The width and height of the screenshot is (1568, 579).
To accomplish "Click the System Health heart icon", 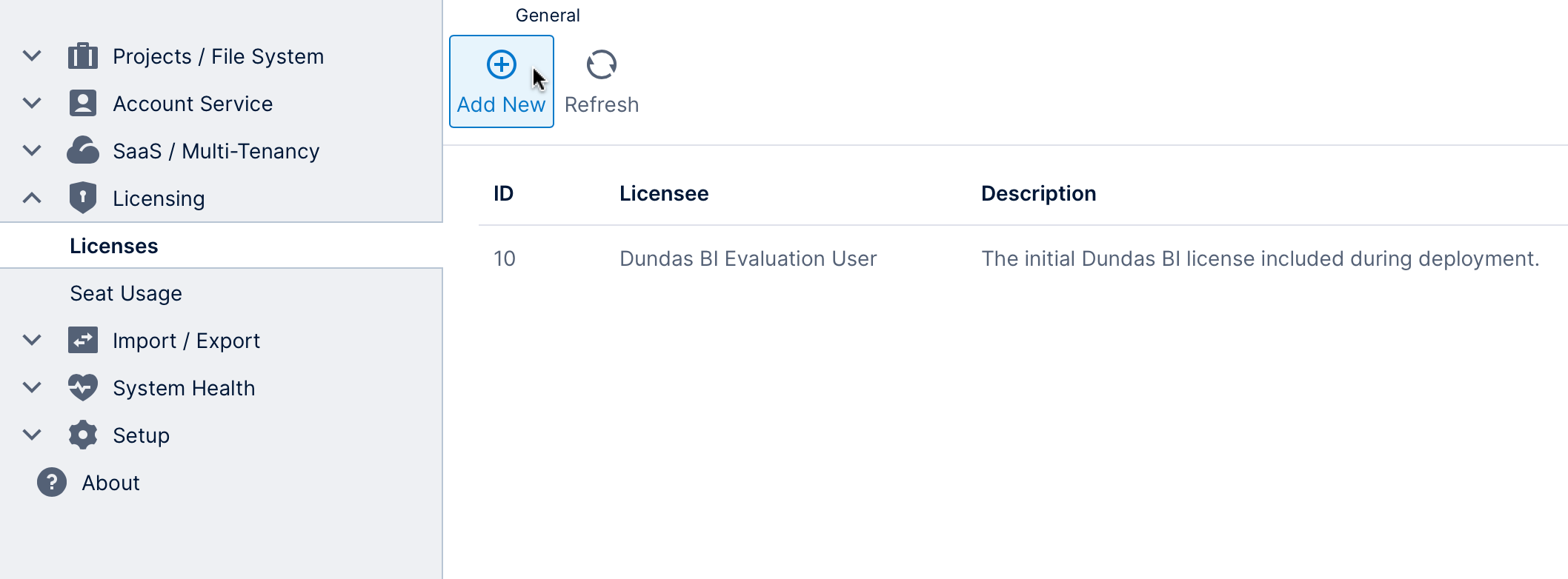I will click(83, 387).
